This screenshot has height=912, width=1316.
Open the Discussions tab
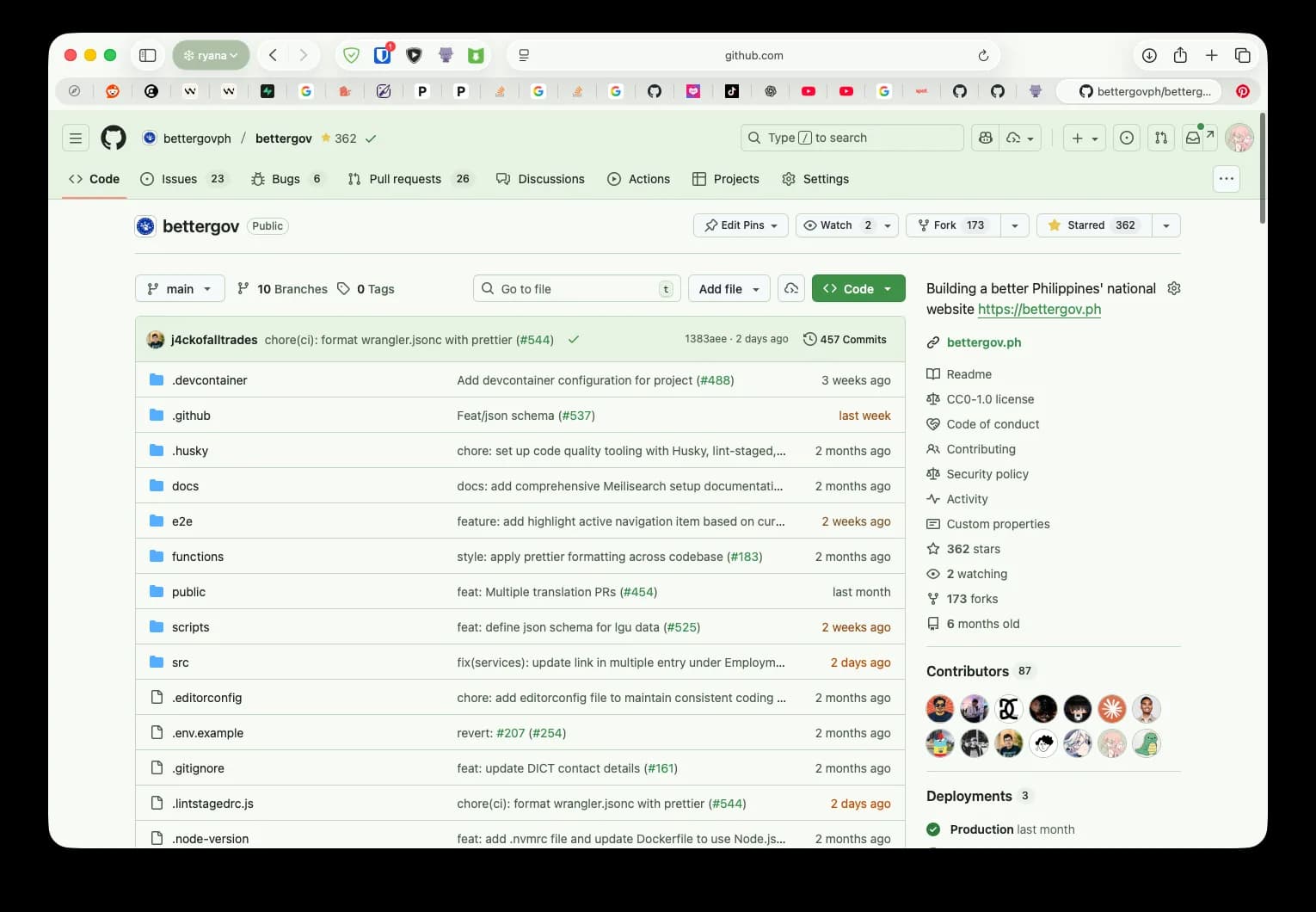pos(541,179)
